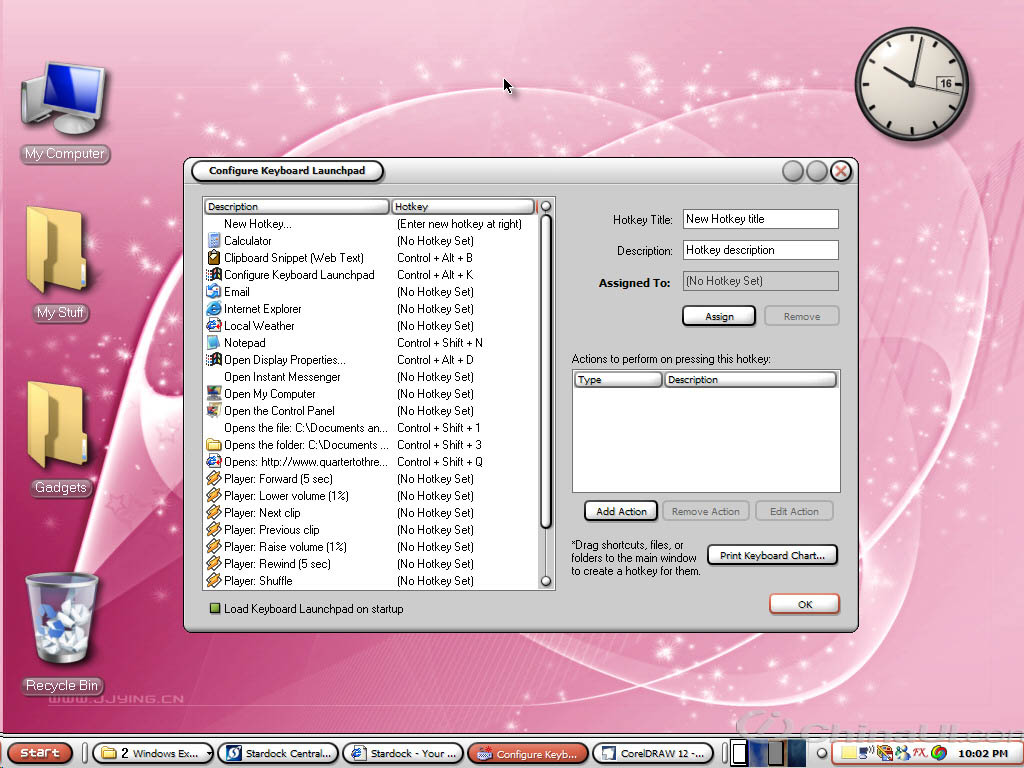Screen dimensions: 1024x768
Task: Click the hotkey list vertical scrollbar thumb
Action: pos(546,372)
